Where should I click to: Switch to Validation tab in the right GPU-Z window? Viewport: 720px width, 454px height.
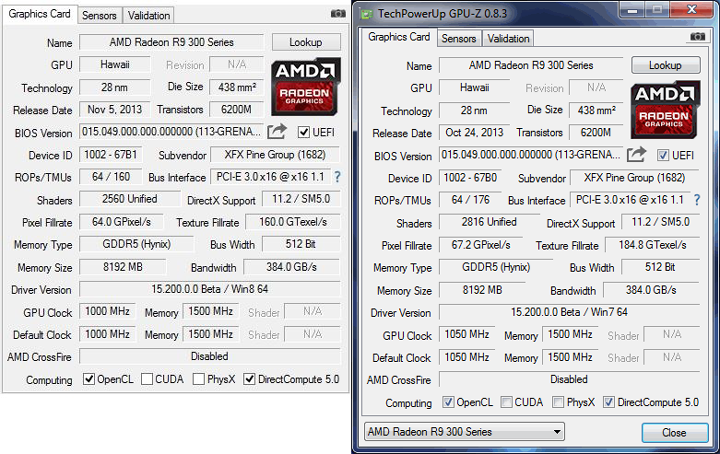(x=508, y=39)
